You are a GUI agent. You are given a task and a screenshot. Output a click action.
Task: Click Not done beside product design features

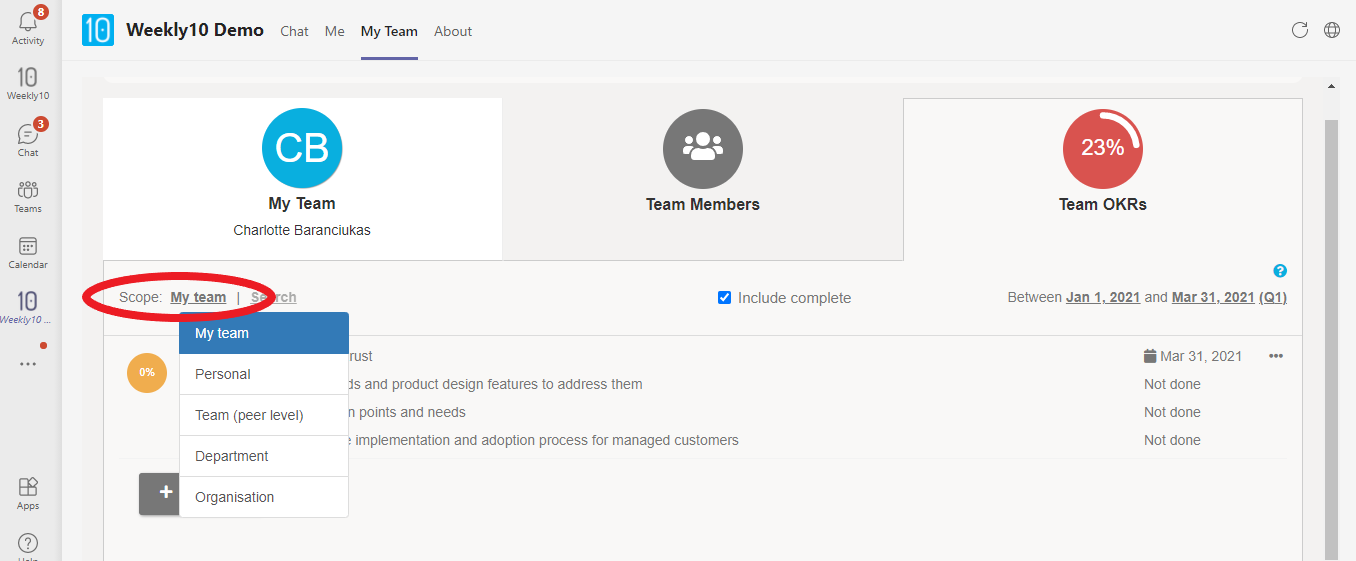pos(1172,384)
